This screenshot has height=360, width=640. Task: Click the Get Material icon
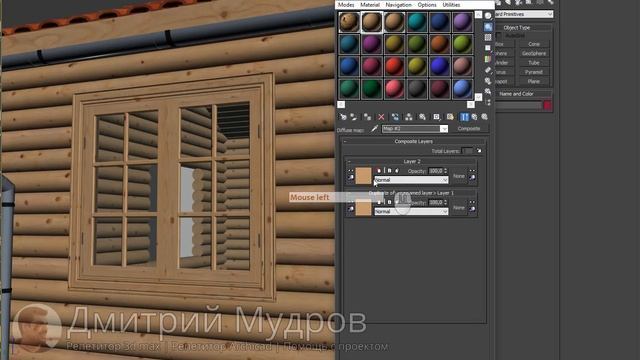point(342,117)
